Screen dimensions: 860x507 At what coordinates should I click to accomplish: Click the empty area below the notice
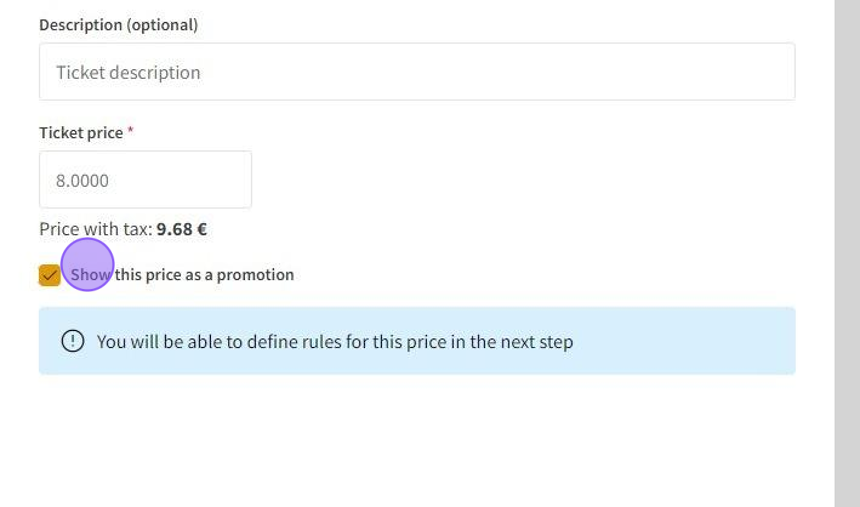(416, 440)
